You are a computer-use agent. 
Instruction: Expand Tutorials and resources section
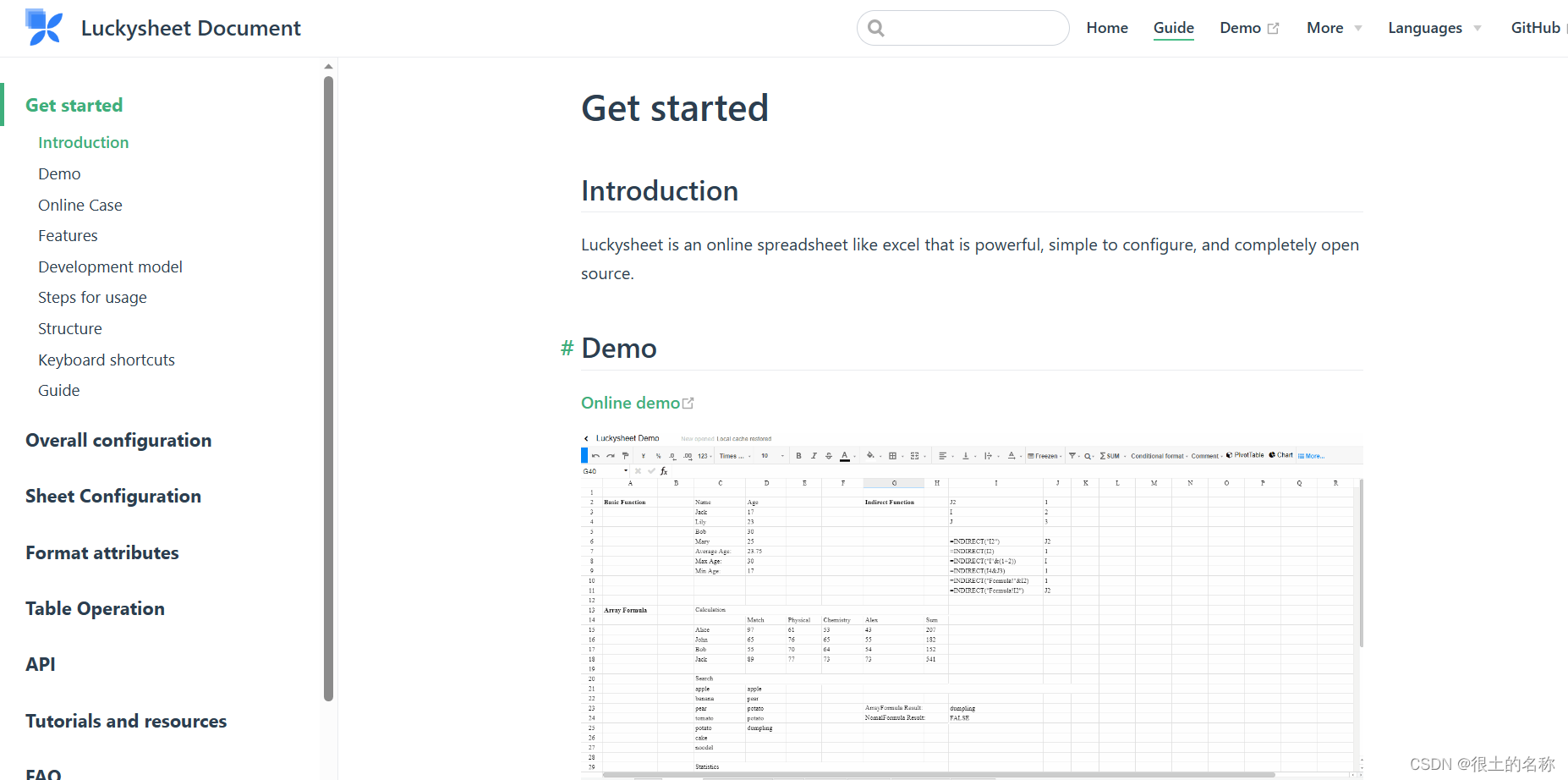126,721
